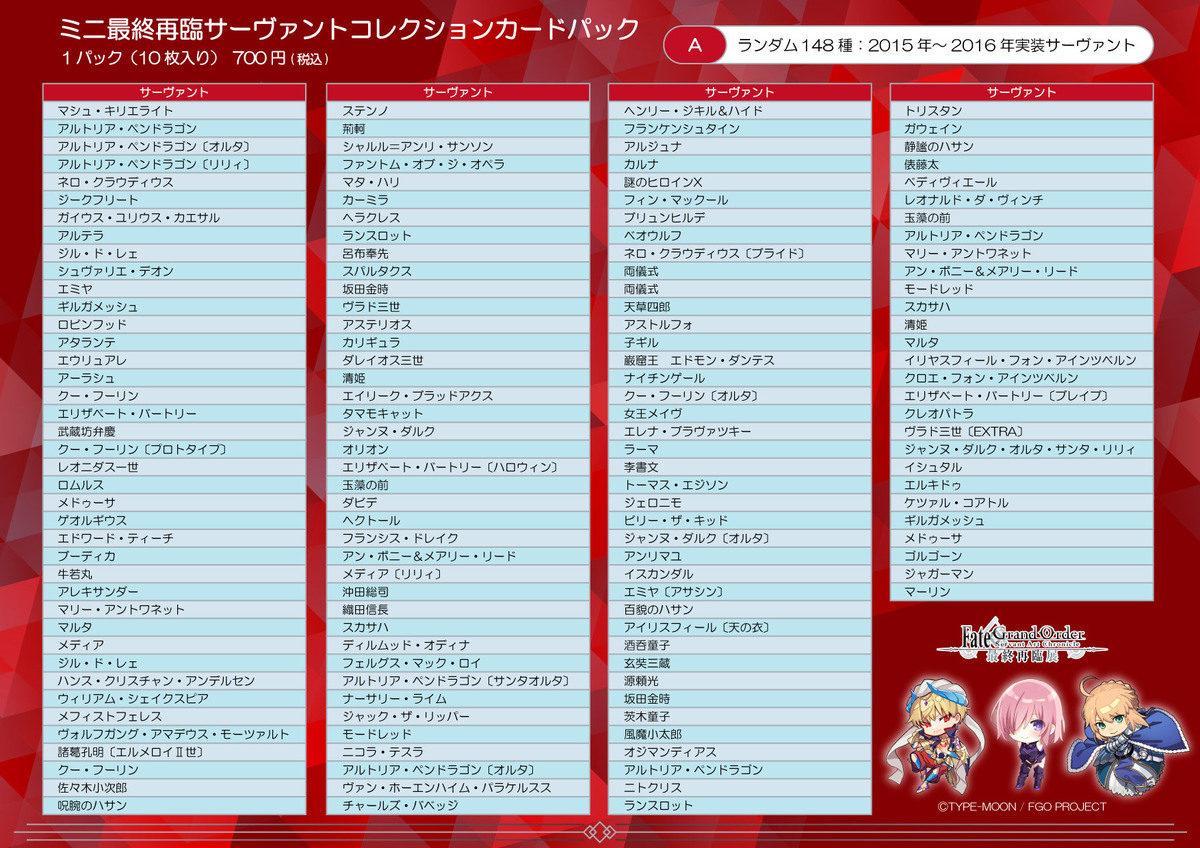Select the 呂布奉先 row
The image size is (1200, 848).
(x=457, y=253)
